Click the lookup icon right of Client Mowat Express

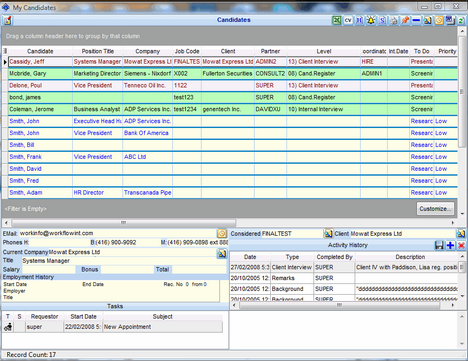coord(461,234)
